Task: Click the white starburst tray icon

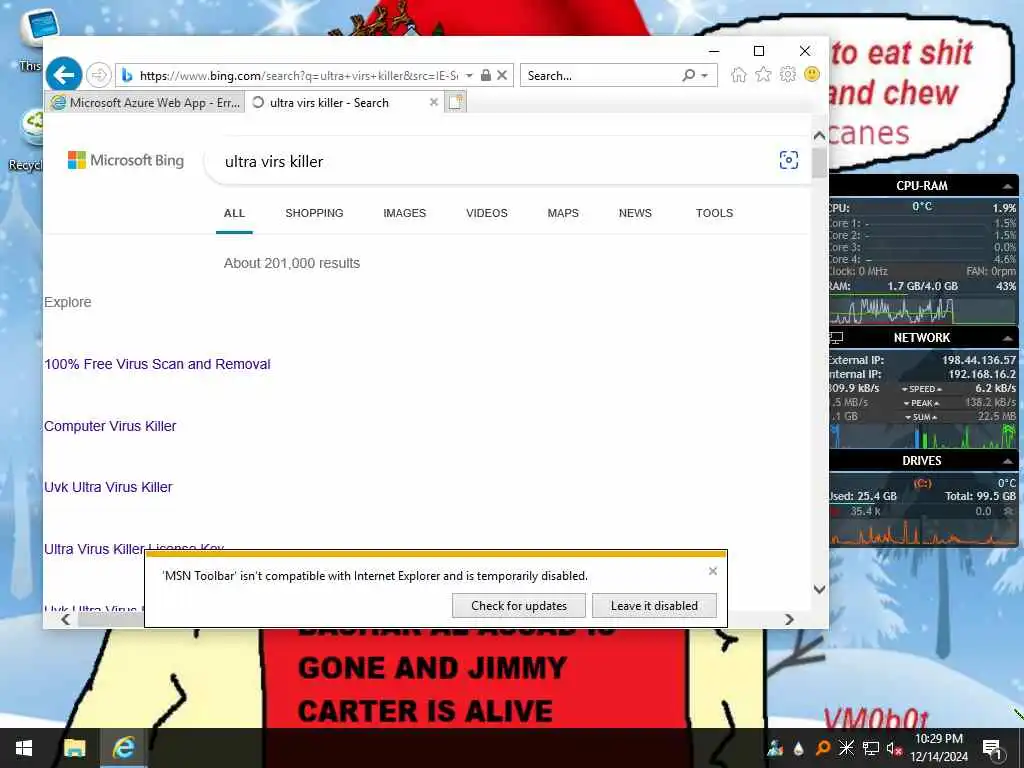Action: 846,748
